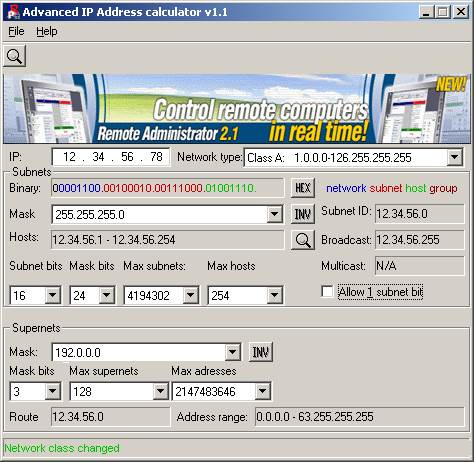Open the supernet Mask 192.0.0.0 dropdown

[233, 352]
